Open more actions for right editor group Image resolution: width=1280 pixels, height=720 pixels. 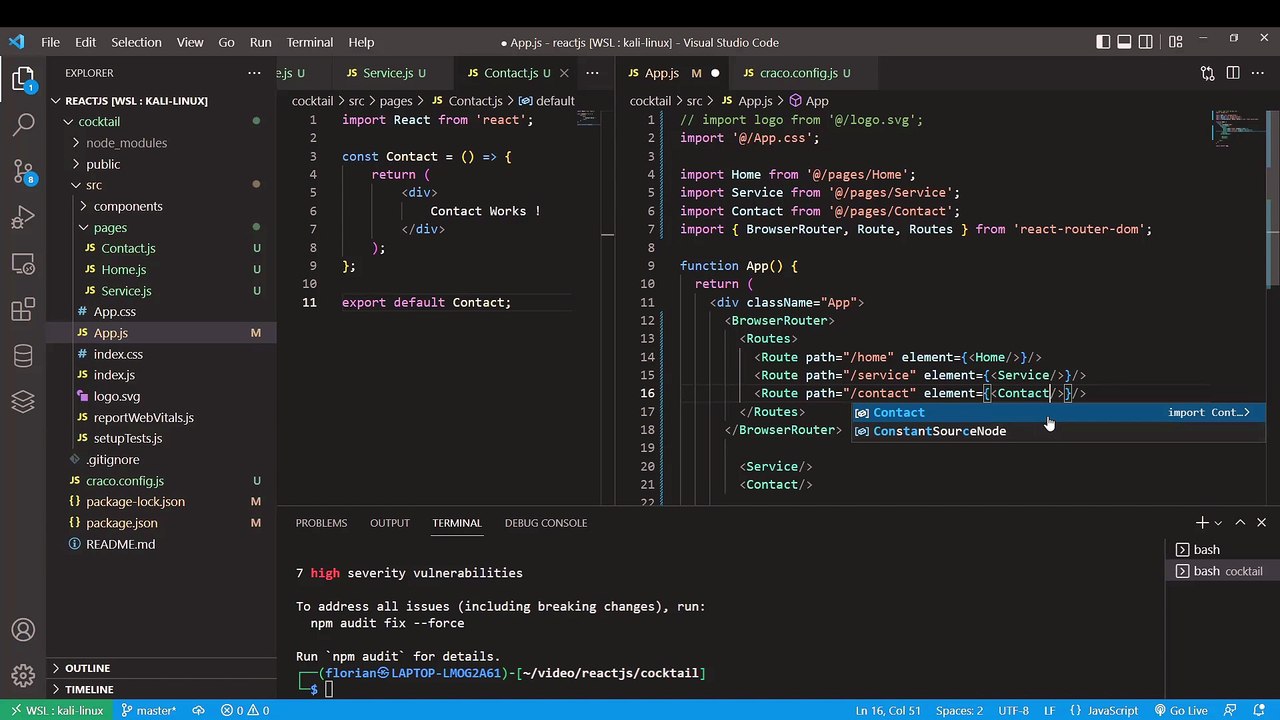[1259, 73]
